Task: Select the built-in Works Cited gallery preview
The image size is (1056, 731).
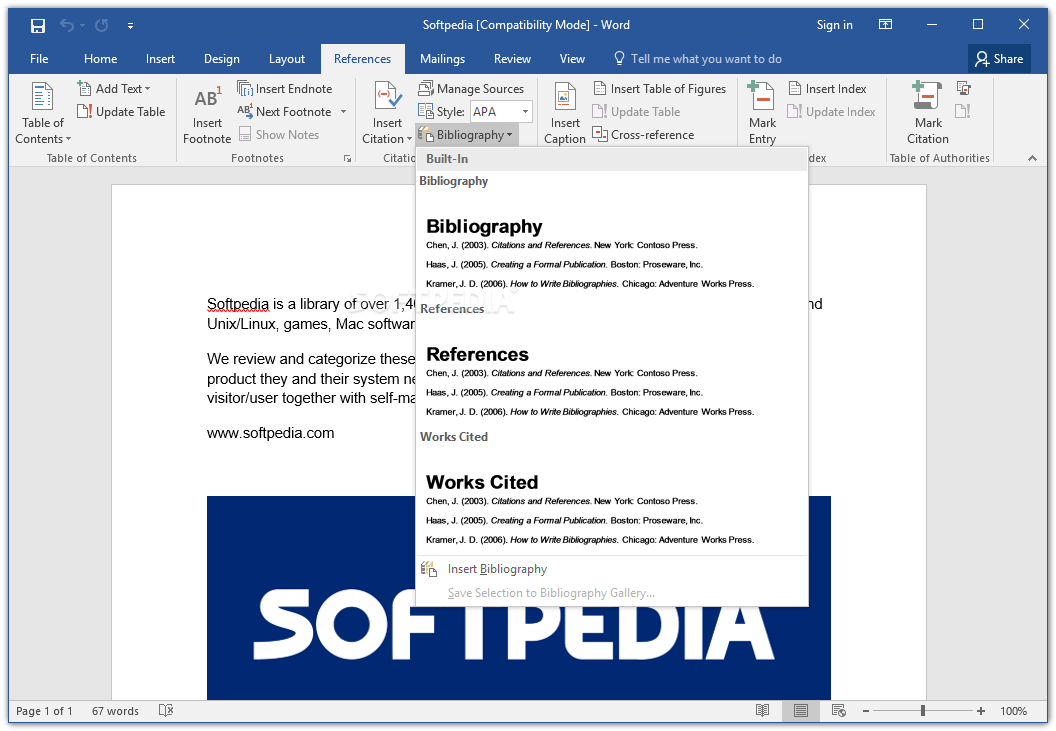Action: click(x=612, y=500)
